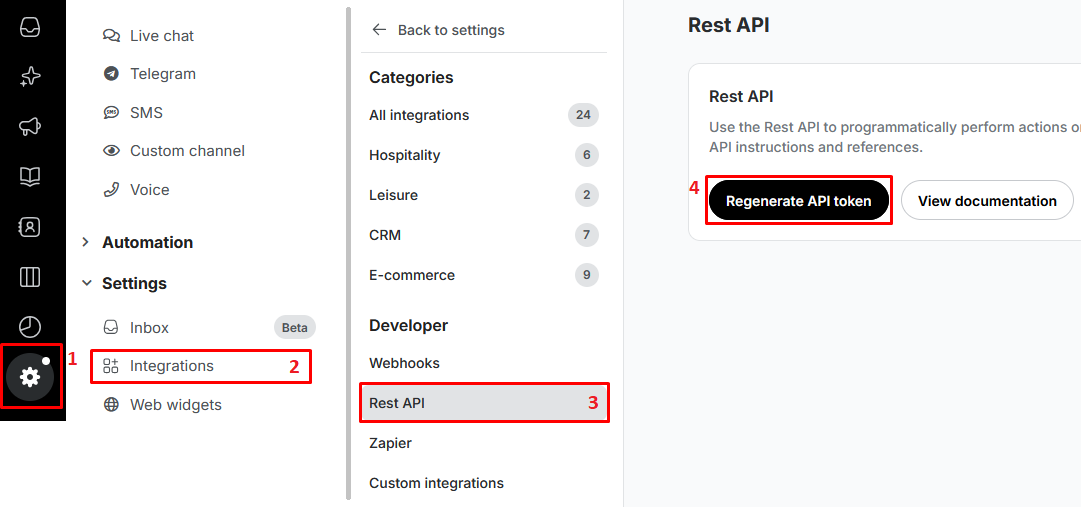Open the knowledge base book icon
1081x511 pixels.
tap(30, 177)
